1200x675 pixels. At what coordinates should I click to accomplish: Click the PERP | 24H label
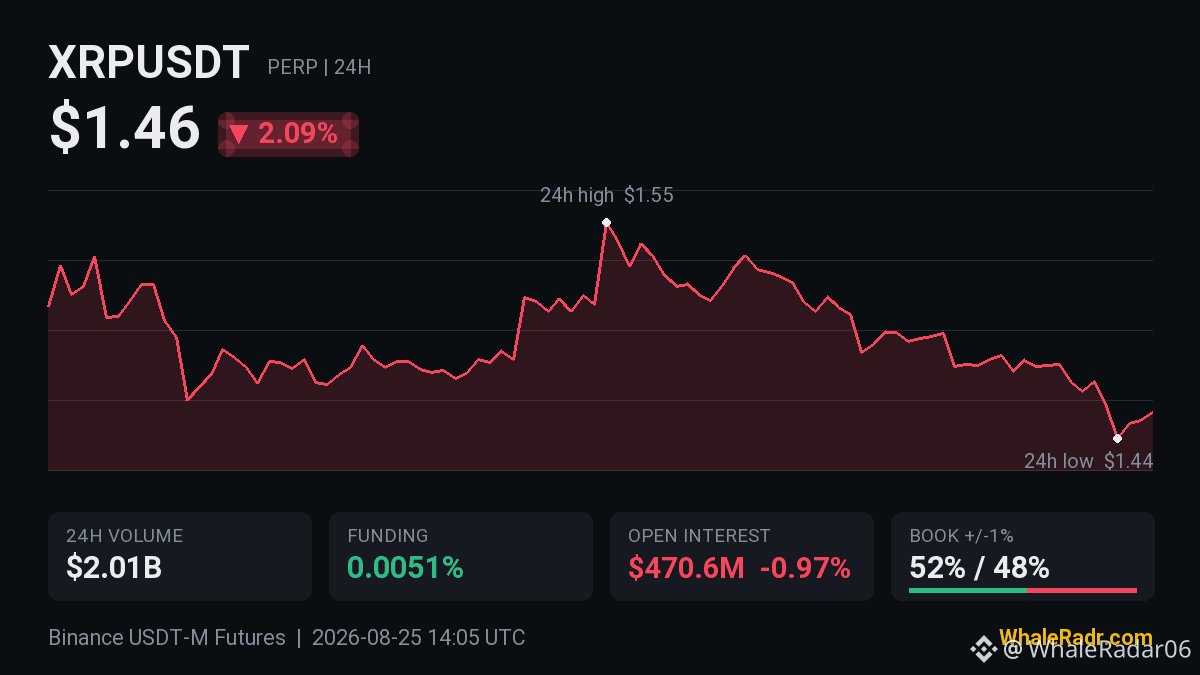coord(319,68)
